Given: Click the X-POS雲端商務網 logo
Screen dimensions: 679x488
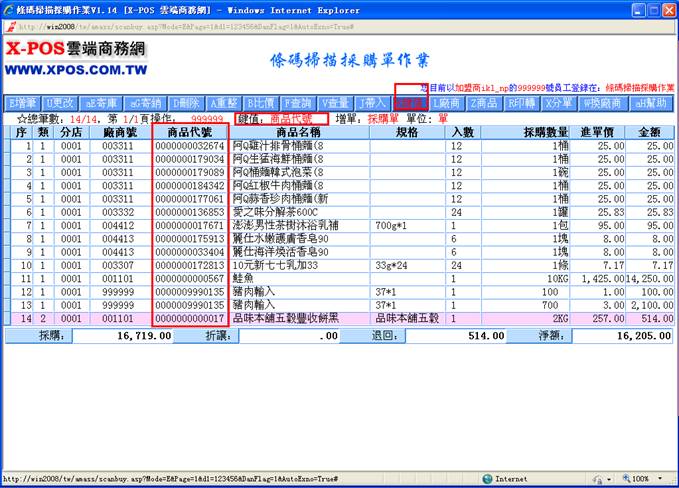Looking at the screenshot, I should (75, 59).
